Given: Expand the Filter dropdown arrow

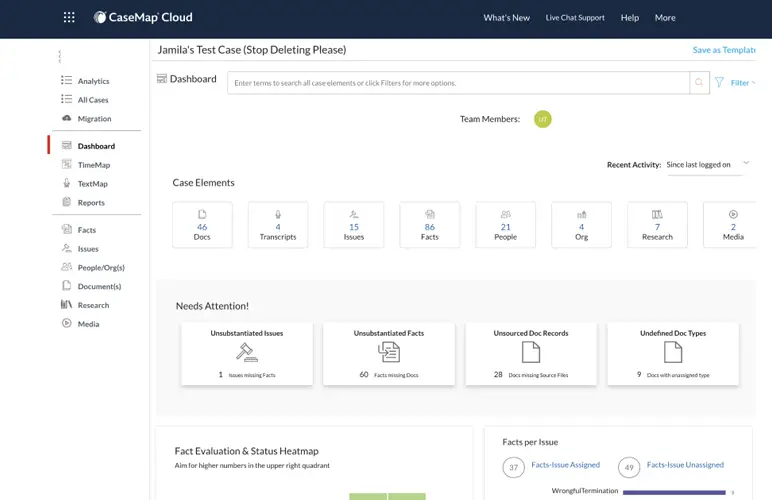Looking at the screenshot, I should click(x=755, y=83).
